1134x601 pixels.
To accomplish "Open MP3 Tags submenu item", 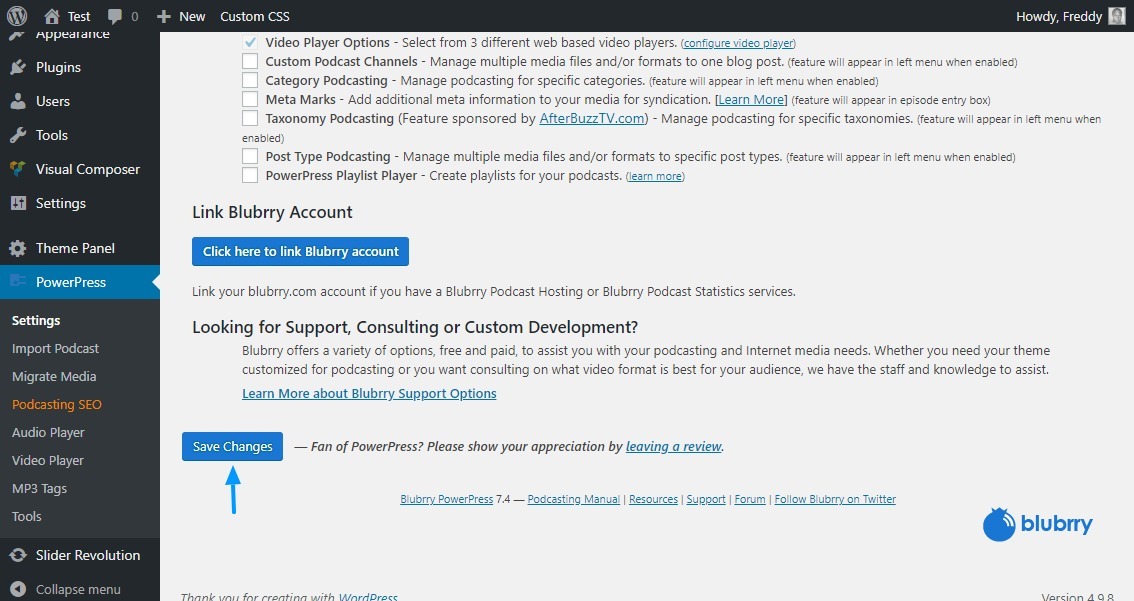I will coord(40,489).
